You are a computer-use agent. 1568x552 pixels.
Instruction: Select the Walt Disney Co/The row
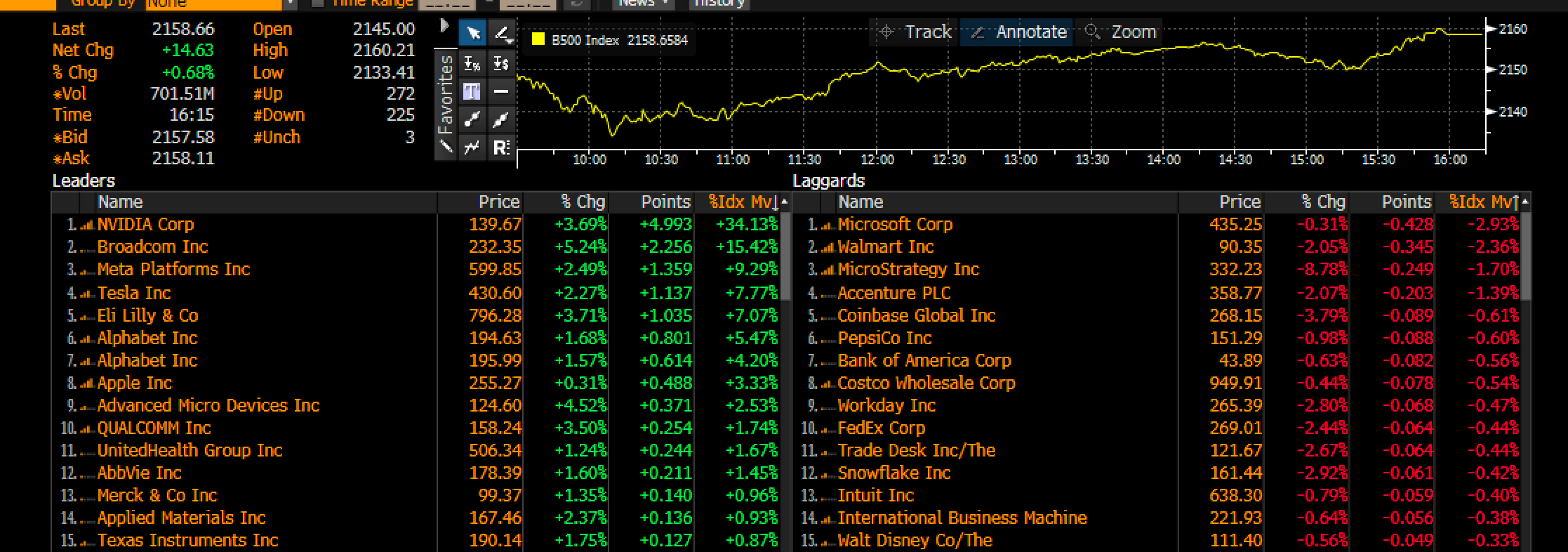coord(1157,540)
